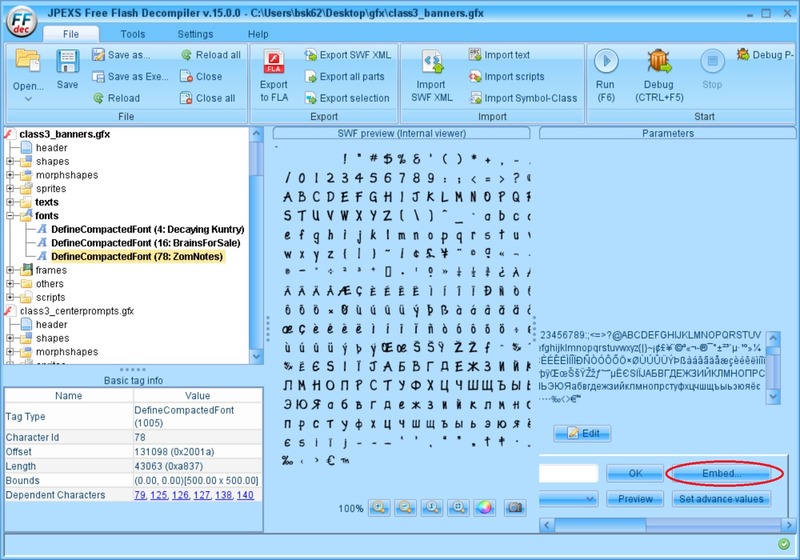Click the Close file button
800x560 pixels.
click(x=201, y=77)
